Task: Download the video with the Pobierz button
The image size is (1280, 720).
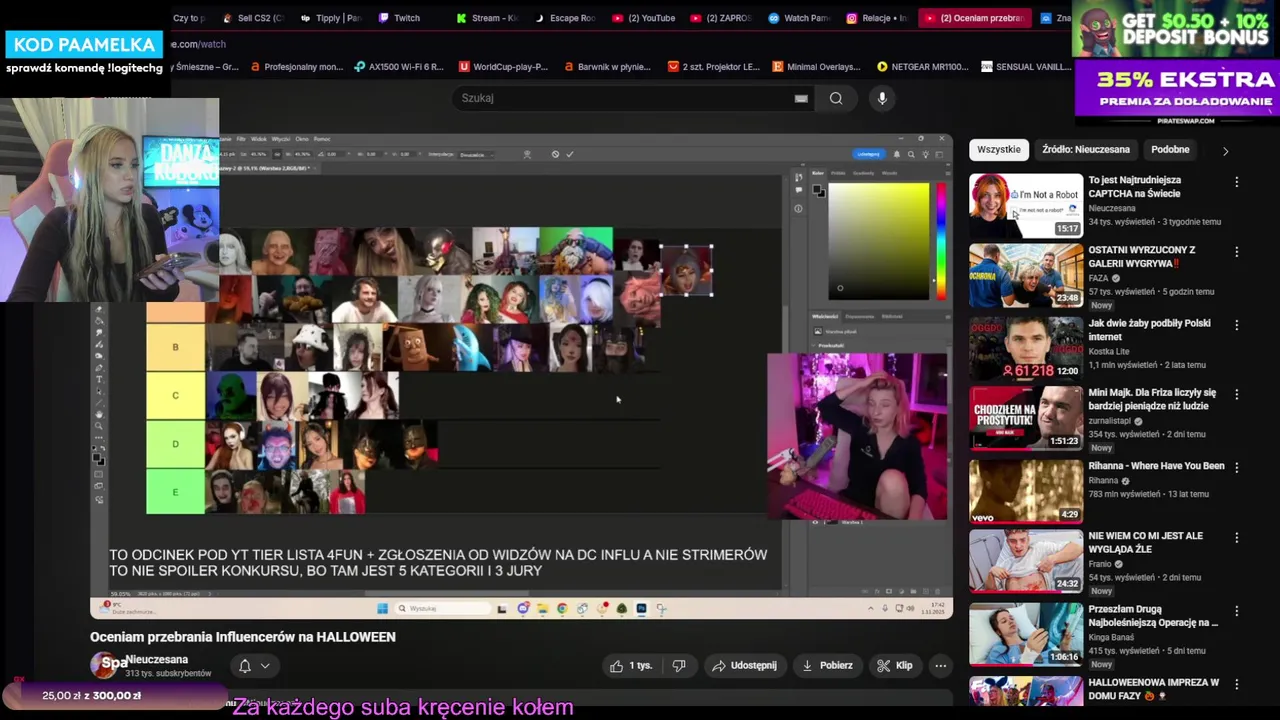Action: (826, 665)
